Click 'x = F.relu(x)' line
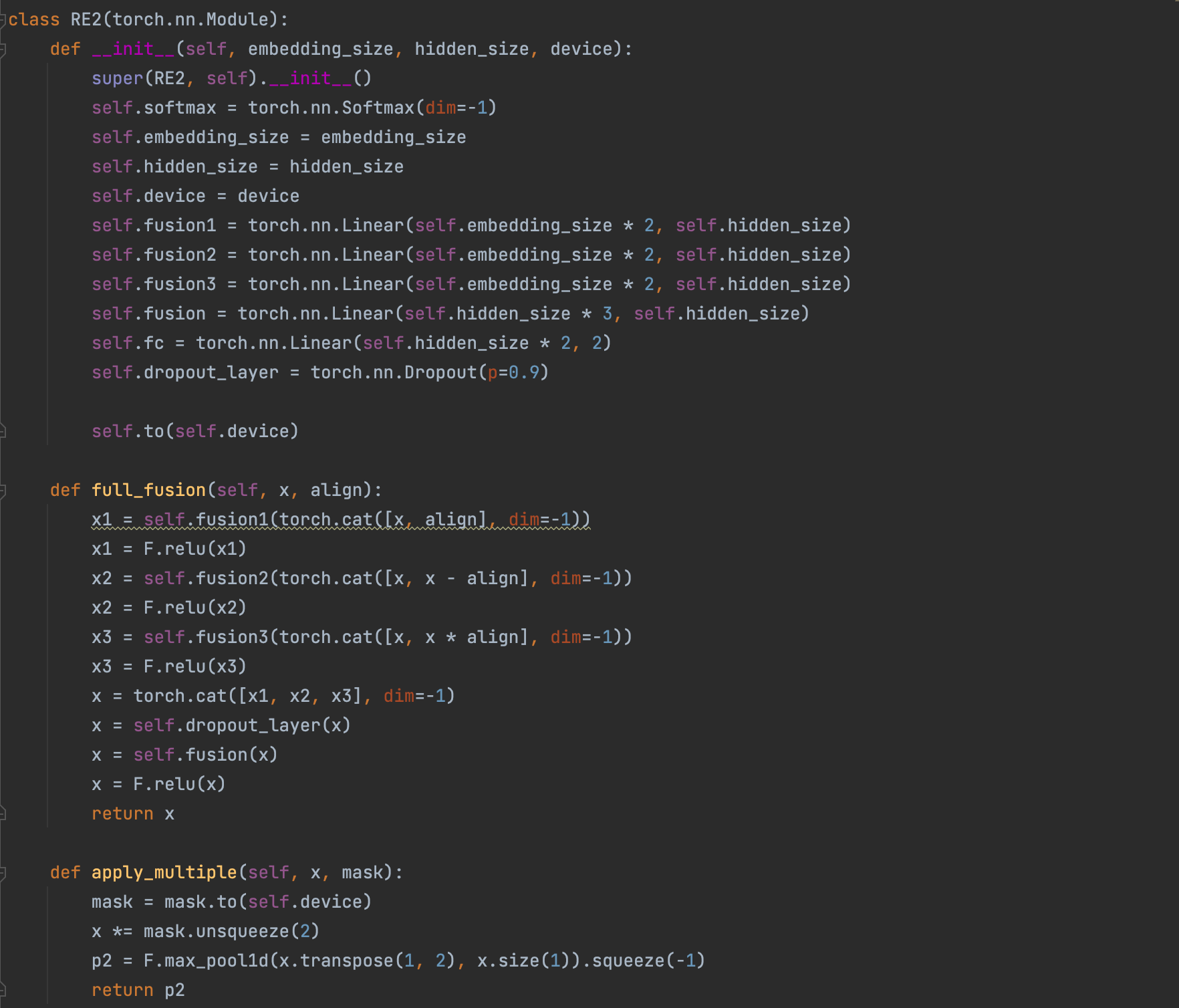Screen dimensions: 1179x1008 click(159, 784)
